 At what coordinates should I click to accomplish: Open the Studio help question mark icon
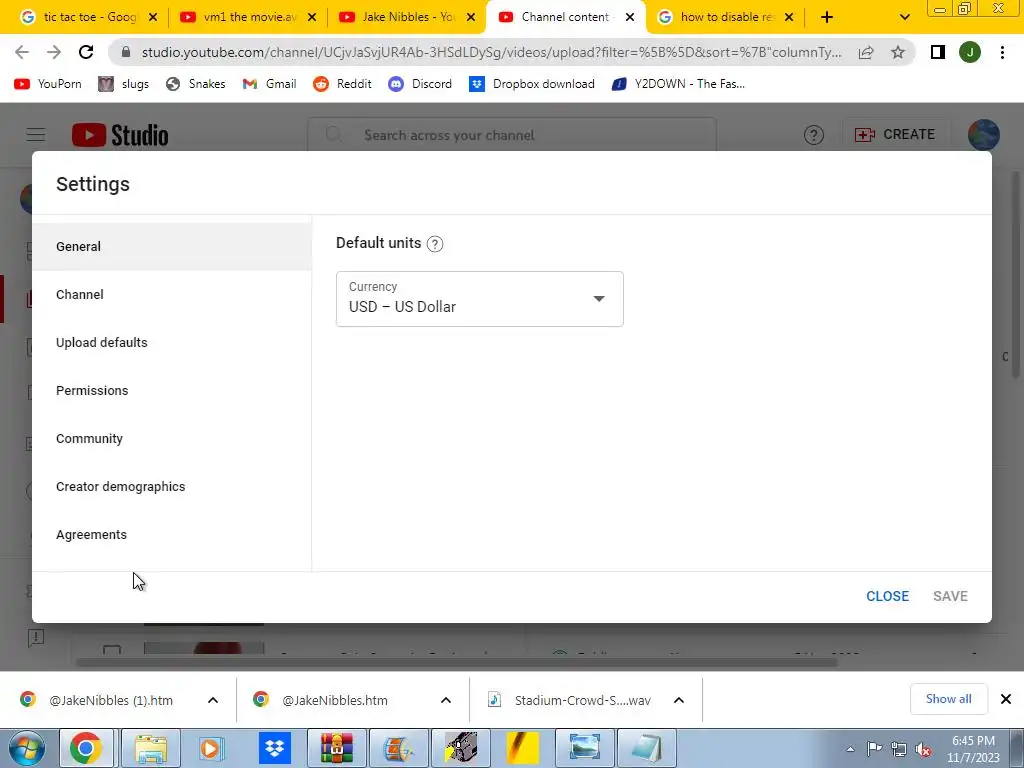[814, 135]
